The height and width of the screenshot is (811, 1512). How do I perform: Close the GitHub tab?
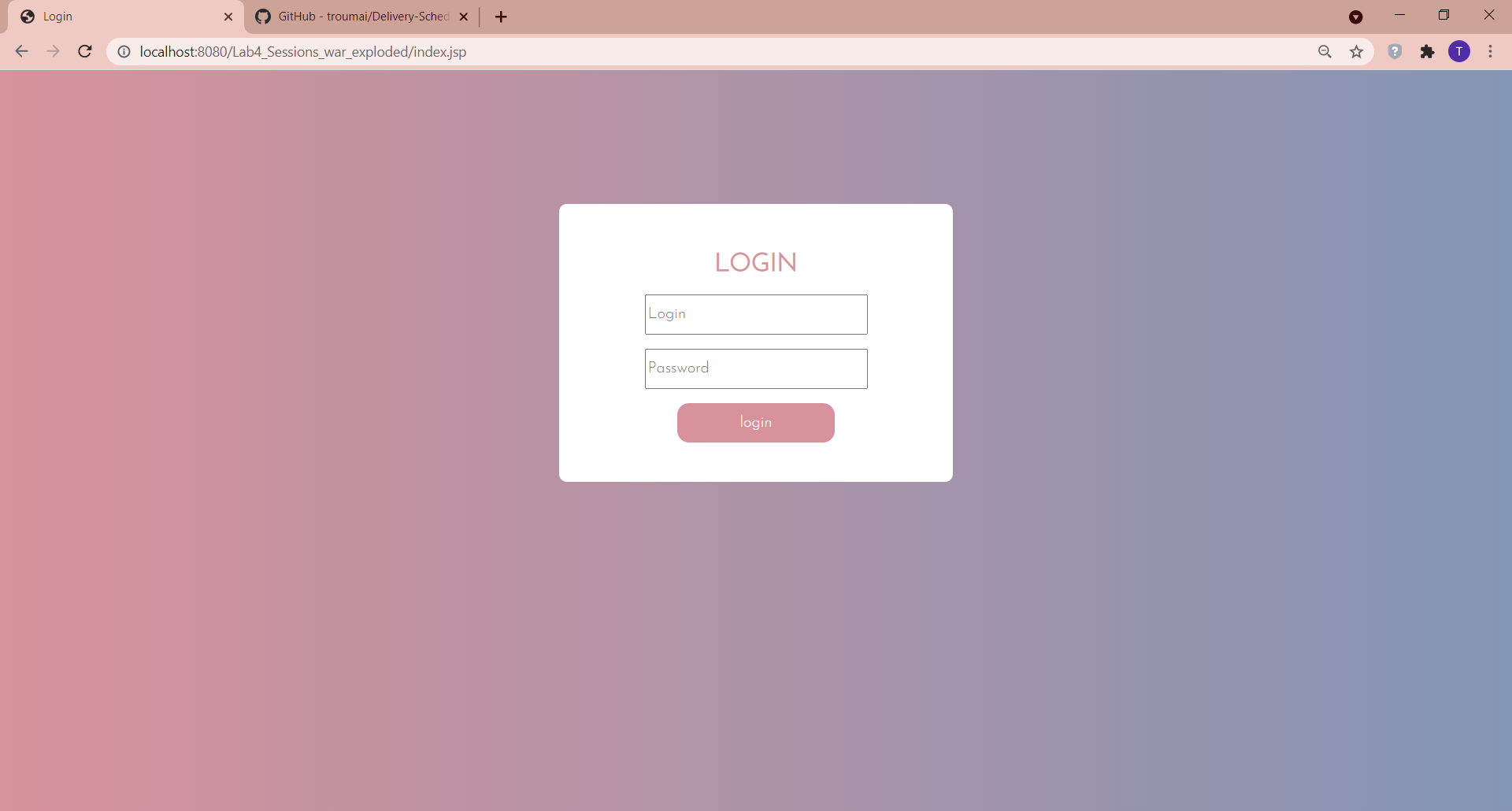(464, 17)
